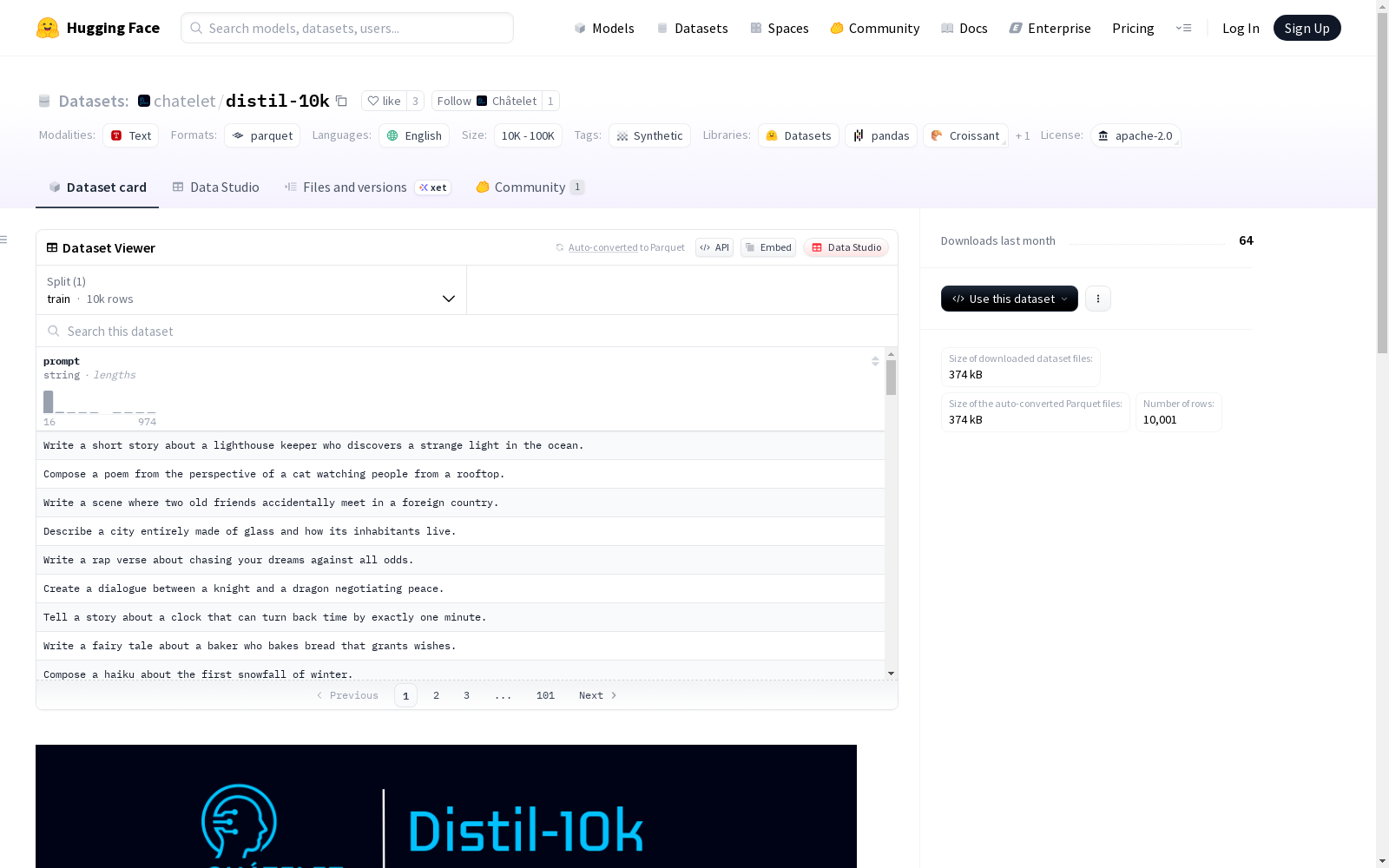The width and height of the screenshot is (1389, 868).
Task: Open the Models page
Action: point(604,28)
